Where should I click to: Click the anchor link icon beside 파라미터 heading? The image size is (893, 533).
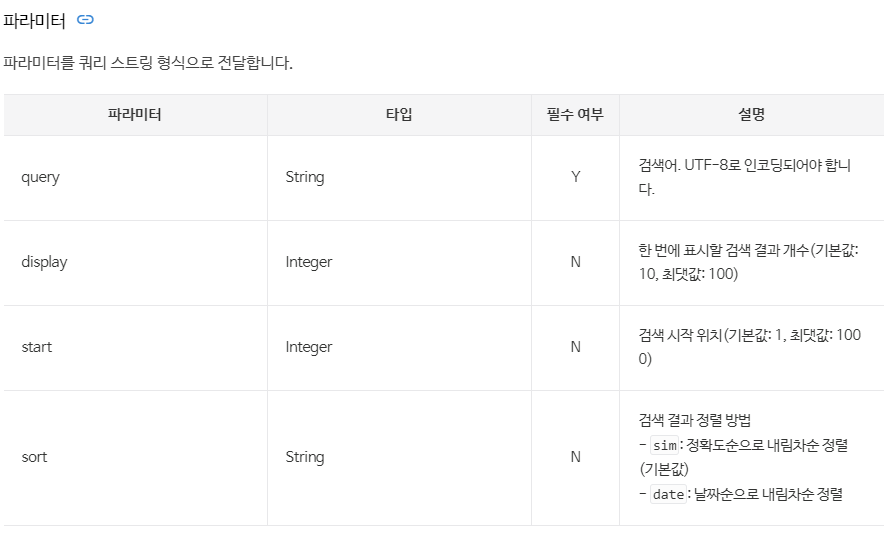tap(85, 20)
